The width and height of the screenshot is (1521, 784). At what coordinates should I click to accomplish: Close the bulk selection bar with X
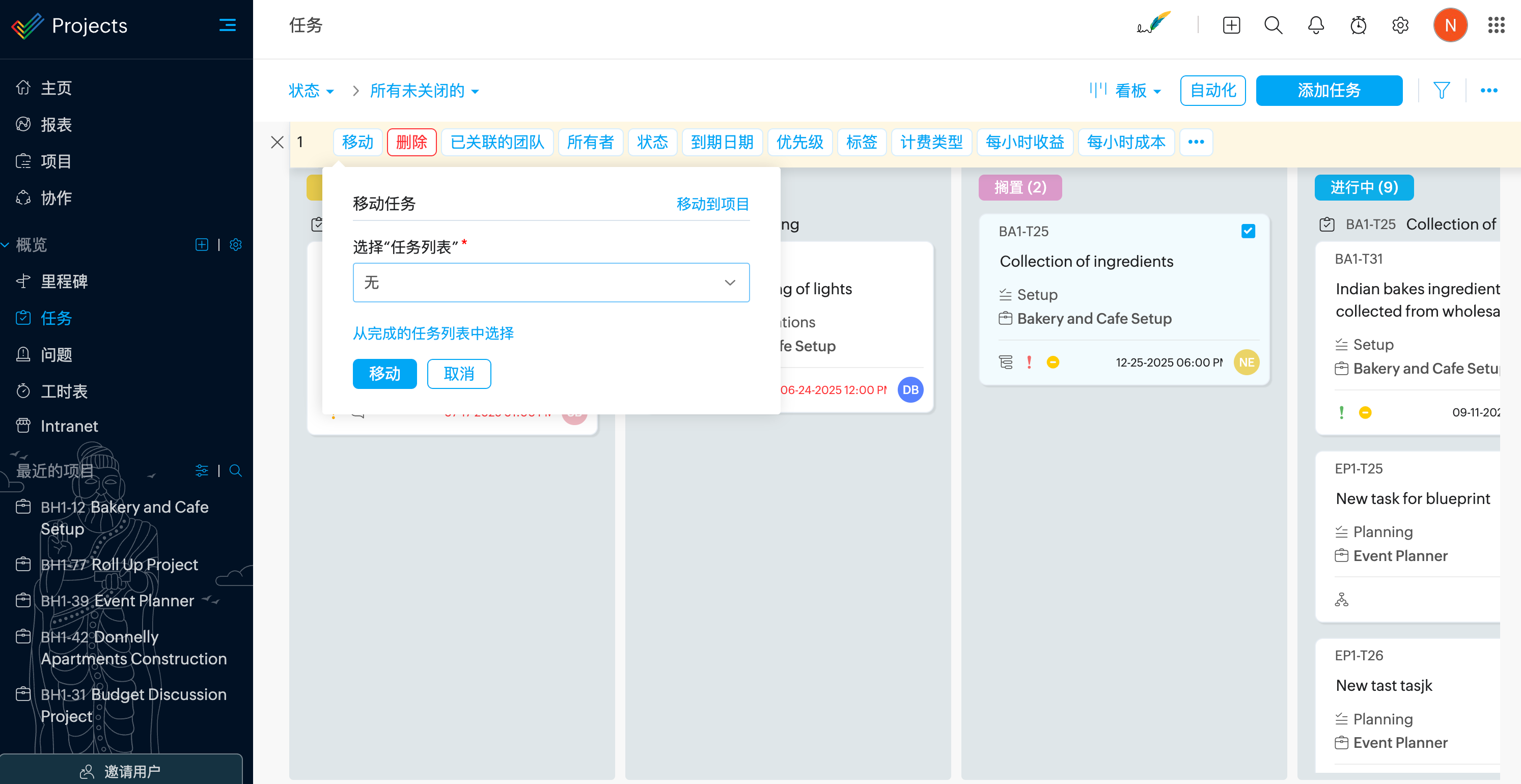click(x=277, y=142)
